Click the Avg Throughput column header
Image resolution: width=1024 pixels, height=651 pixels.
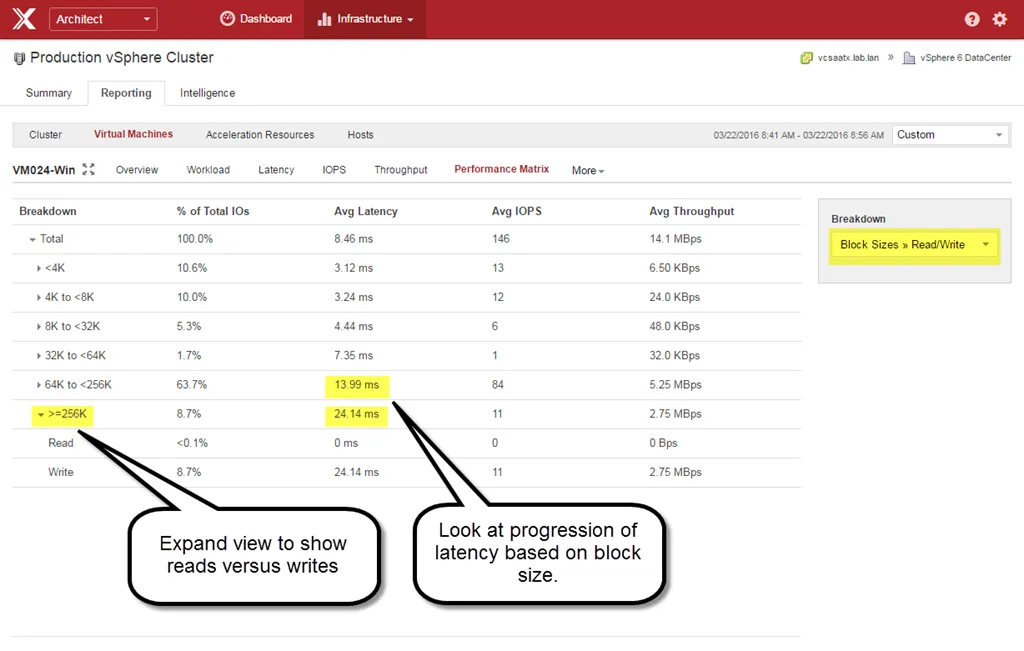tap(692, 211)
